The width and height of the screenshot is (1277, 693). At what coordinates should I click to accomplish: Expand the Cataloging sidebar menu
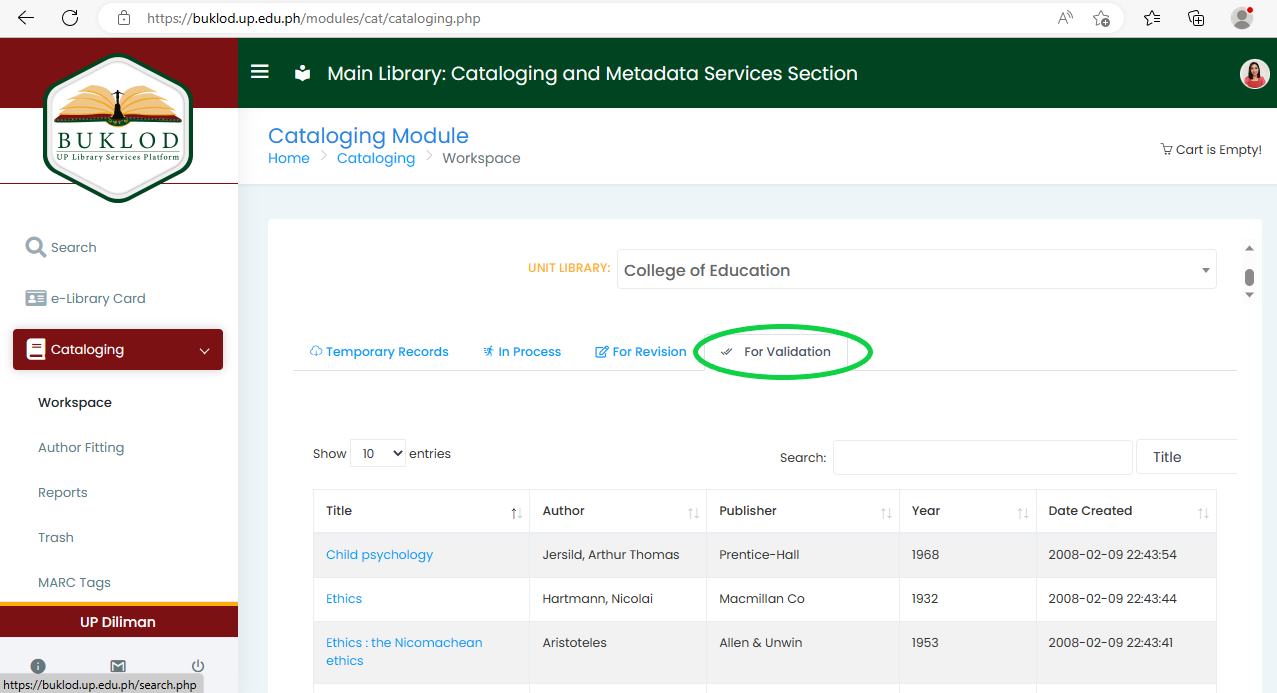pyautogui.click(x=118, y=350)
